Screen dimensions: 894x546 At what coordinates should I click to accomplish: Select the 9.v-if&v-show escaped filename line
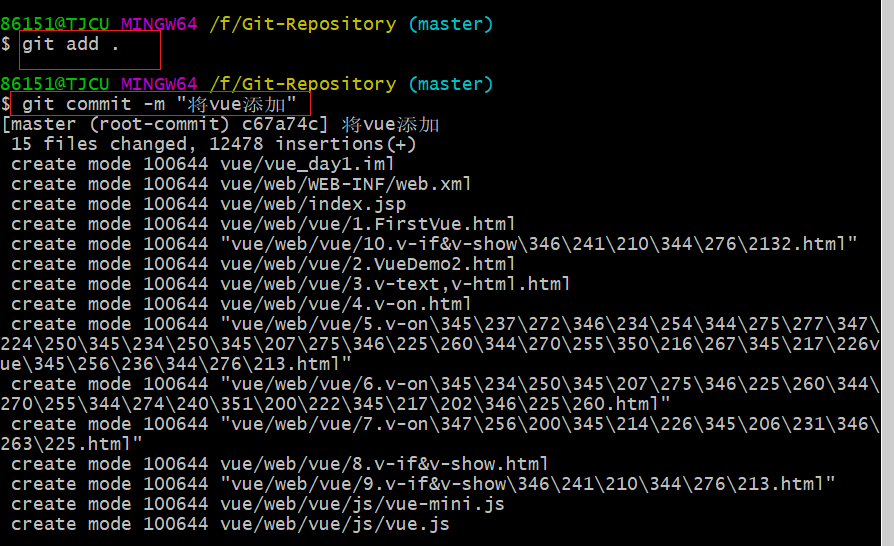pos(527,484)
